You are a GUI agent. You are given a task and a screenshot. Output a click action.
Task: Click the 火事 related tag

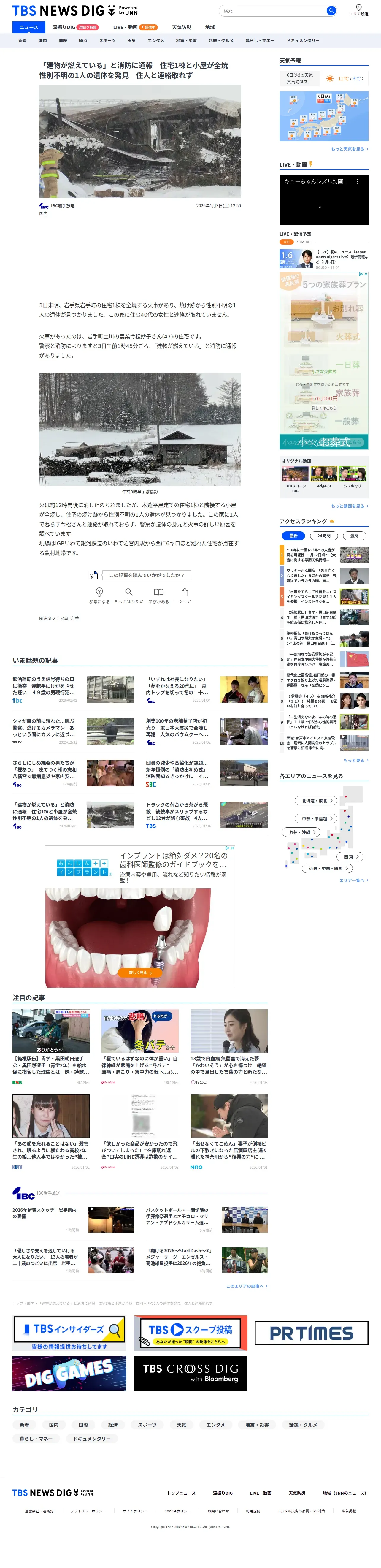pos(64,618)
